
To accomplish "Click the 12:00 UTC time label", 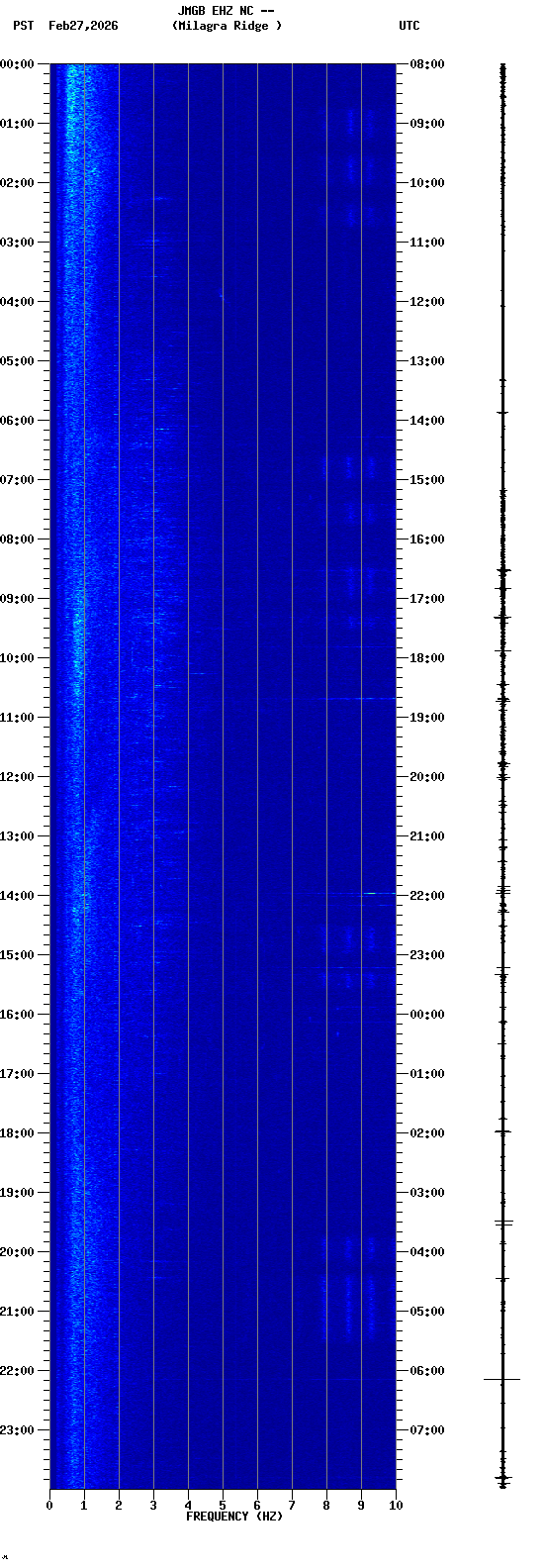I will [x=427, y=302].
